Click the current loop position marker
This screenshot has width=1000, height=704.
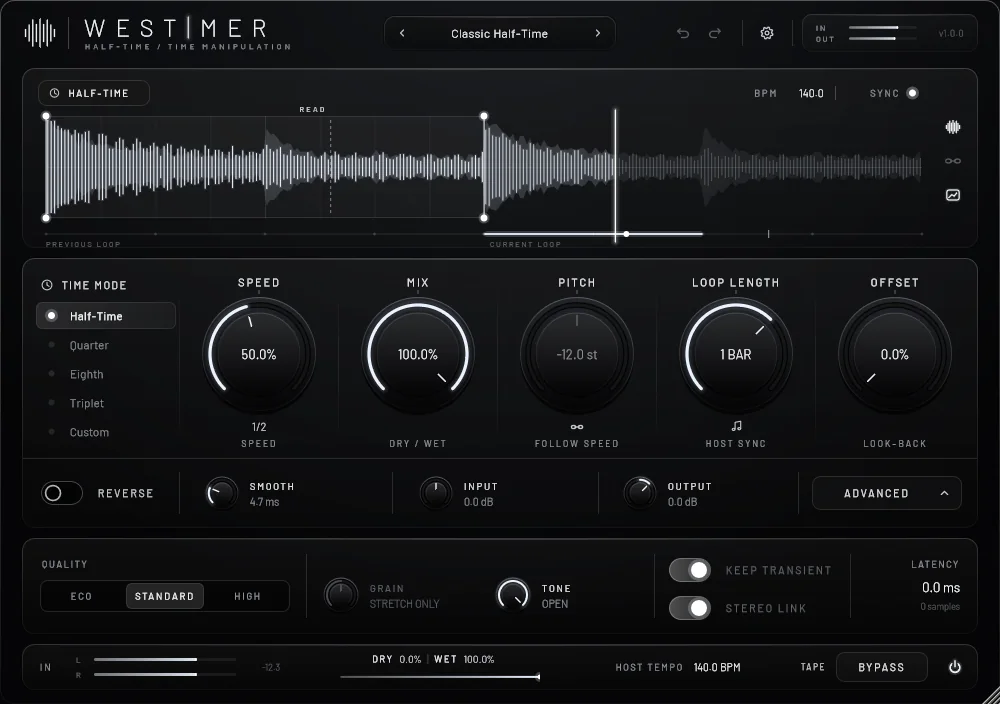[626, 234]
